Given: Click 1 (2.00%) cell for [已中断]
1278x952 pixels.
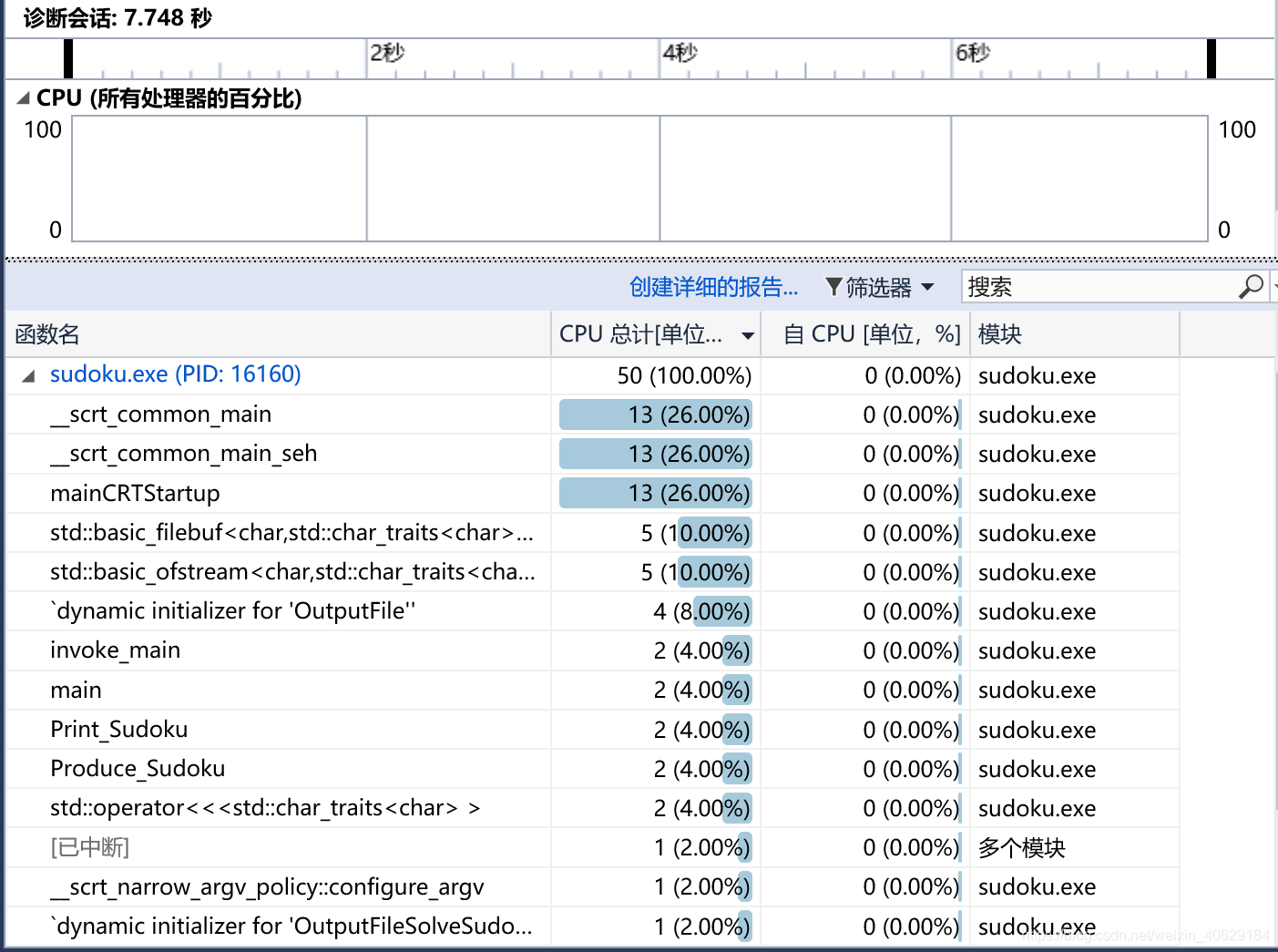Looking at the screenshot, I should pos(656,847).
